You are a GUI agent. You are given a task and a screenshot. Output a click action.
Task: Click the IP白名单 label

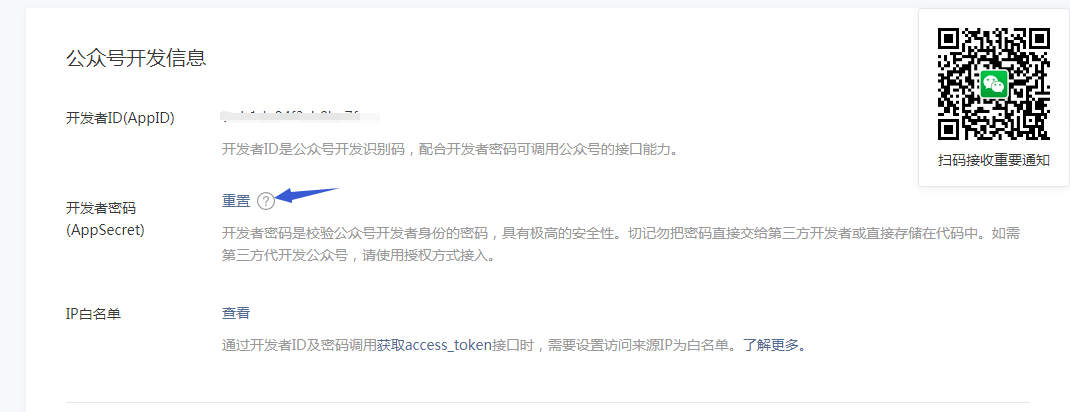[x=93, y=314]
